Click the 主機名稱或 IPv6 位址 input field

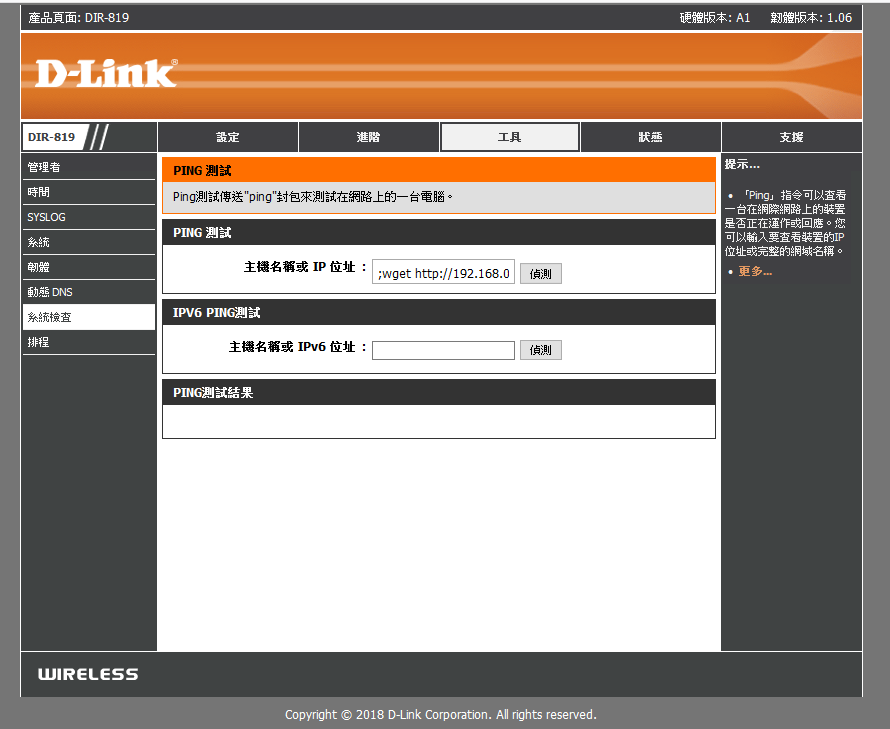point(443,350)
